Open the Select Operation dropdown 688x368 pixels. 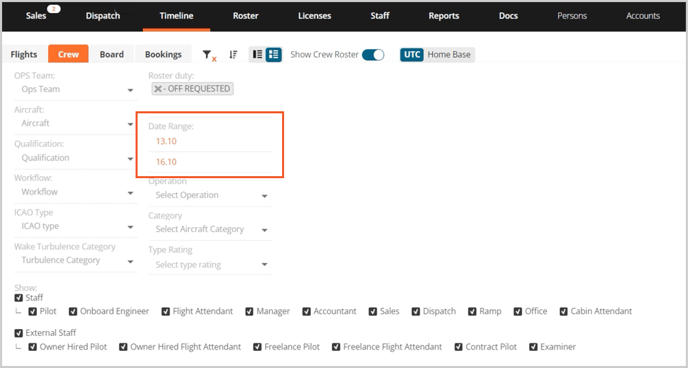pos(211,195)
